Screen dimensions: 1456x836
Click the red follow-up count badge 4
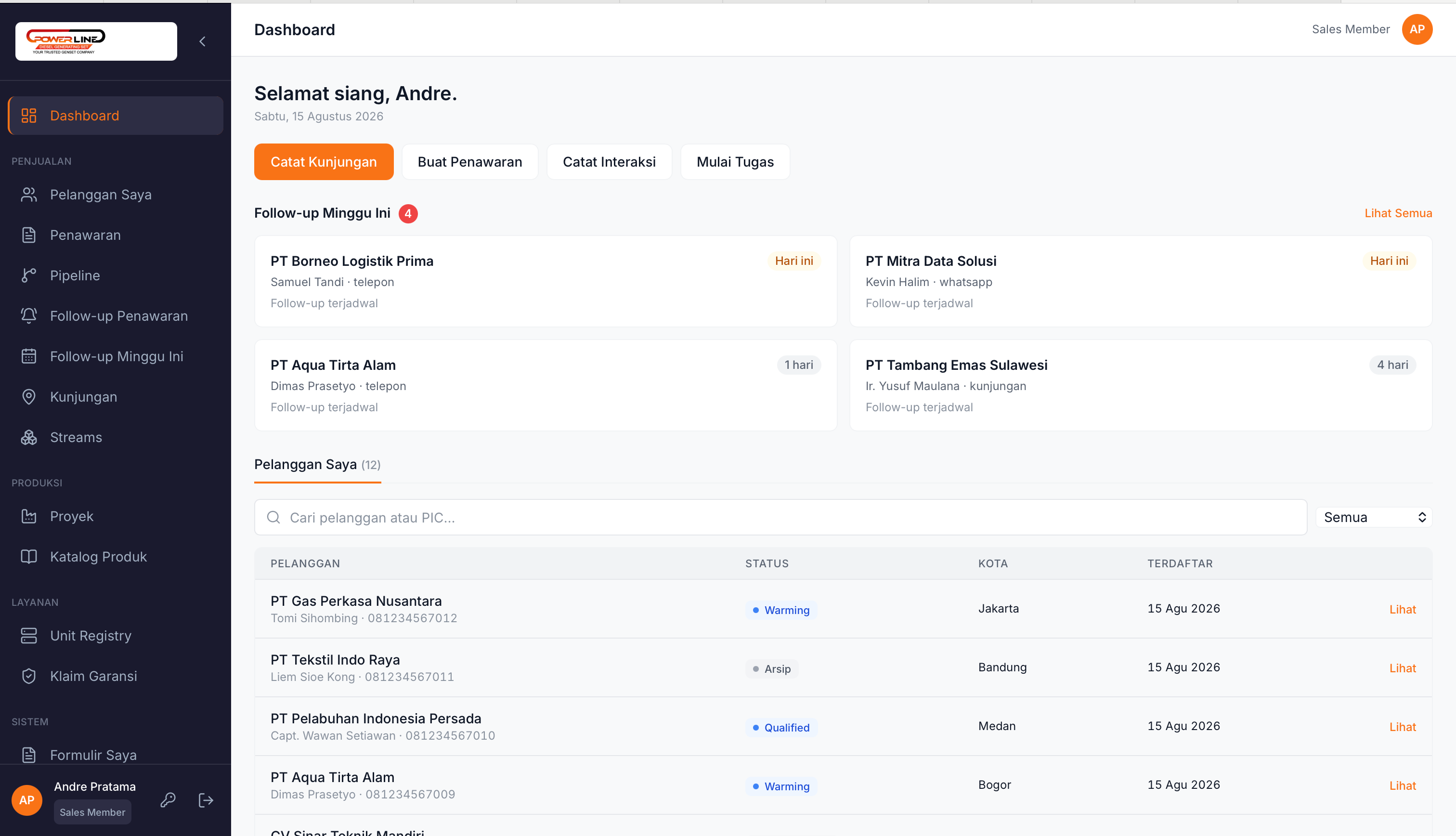(x=408, y=214)
